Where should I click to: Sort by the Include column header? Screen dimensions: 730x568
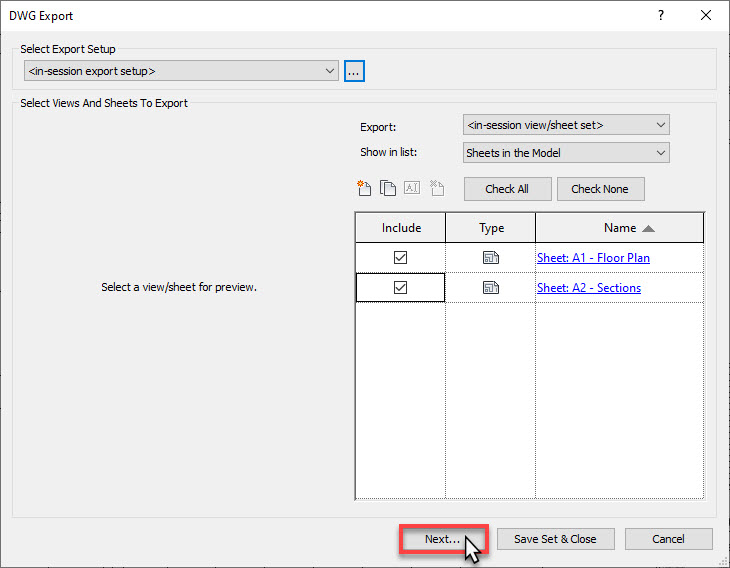[x=401, y=228]
